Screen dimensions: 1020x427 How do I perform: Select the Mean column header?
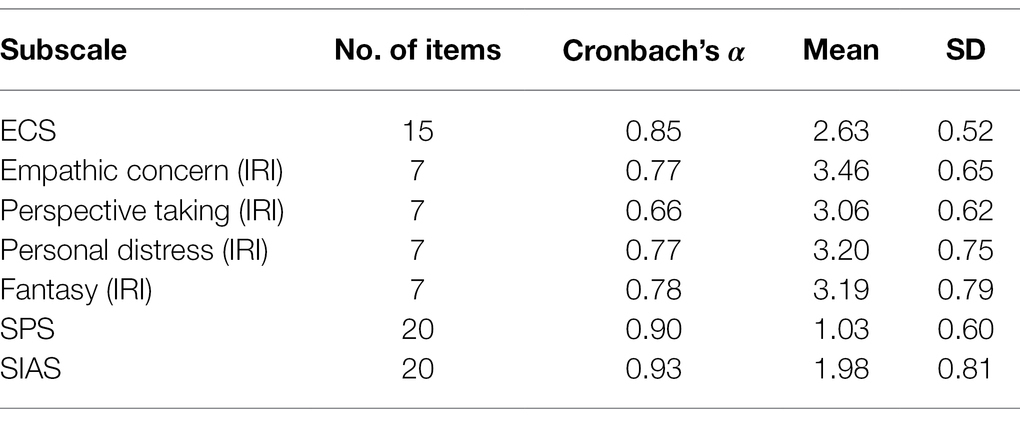[x=840, y=50]
